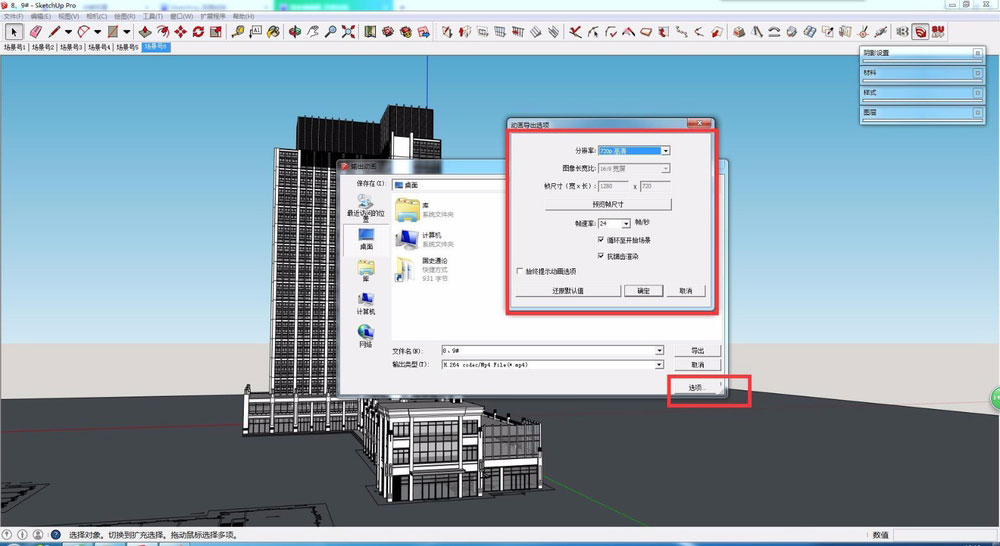Click the preview frame size button
This screenshot has height=546, width=1000.
(608, 204)
